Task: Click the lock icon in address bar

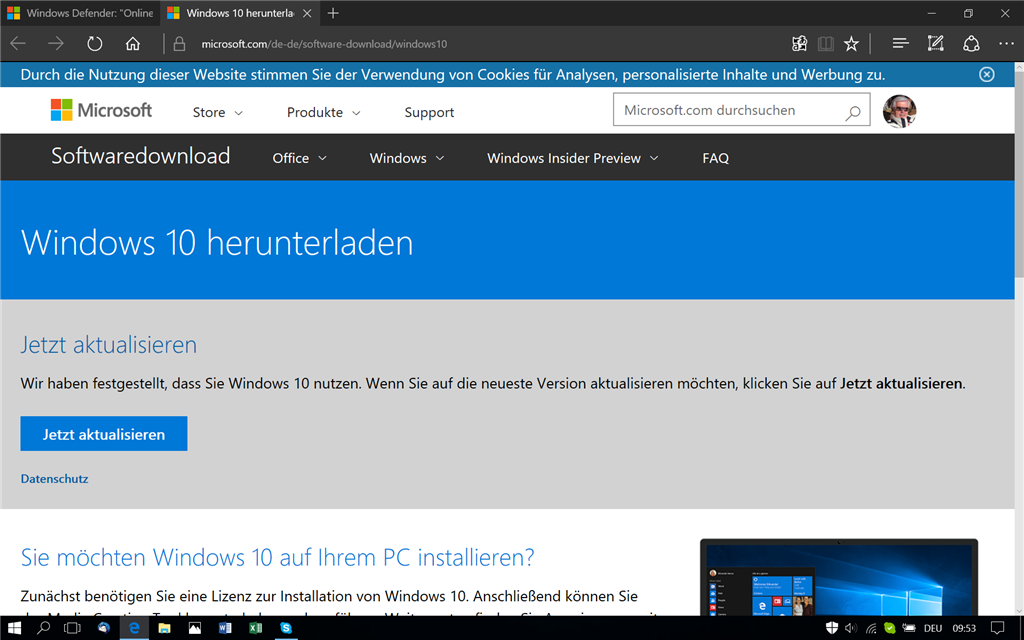Action: [180, 44]
